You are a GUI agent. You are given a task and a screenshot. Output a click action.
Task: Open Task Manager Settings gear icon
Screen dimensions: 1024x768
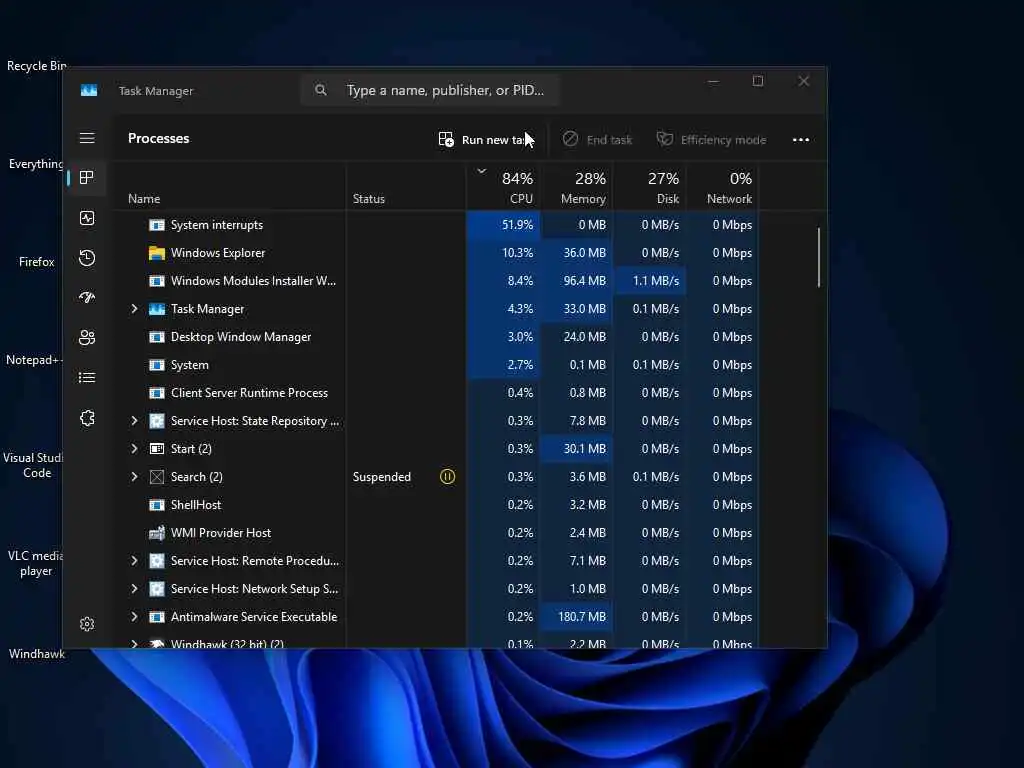click(87, 624)
